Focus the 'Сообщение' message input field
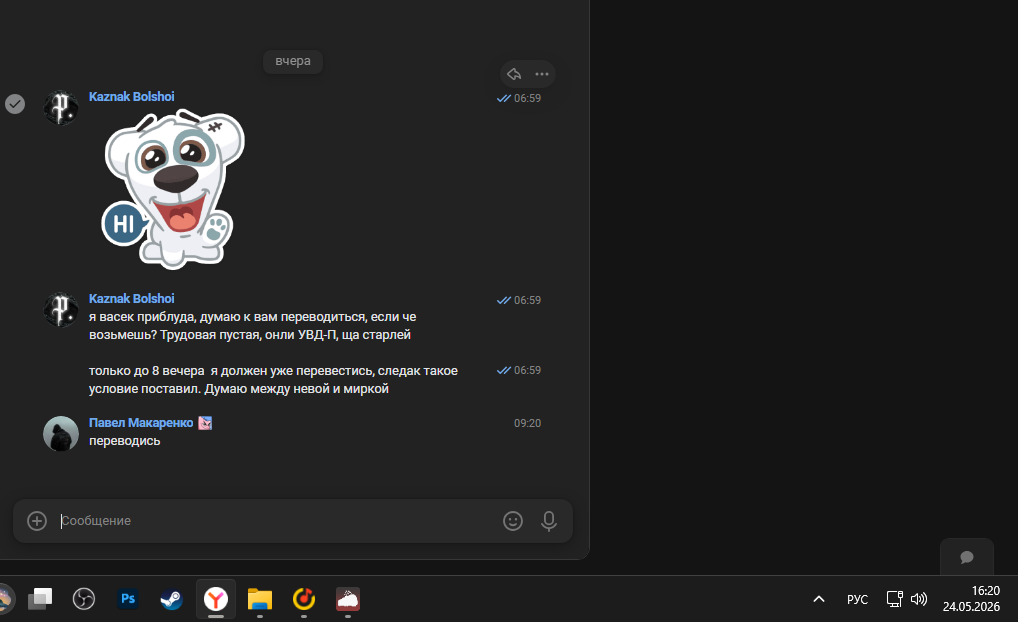 276,521
